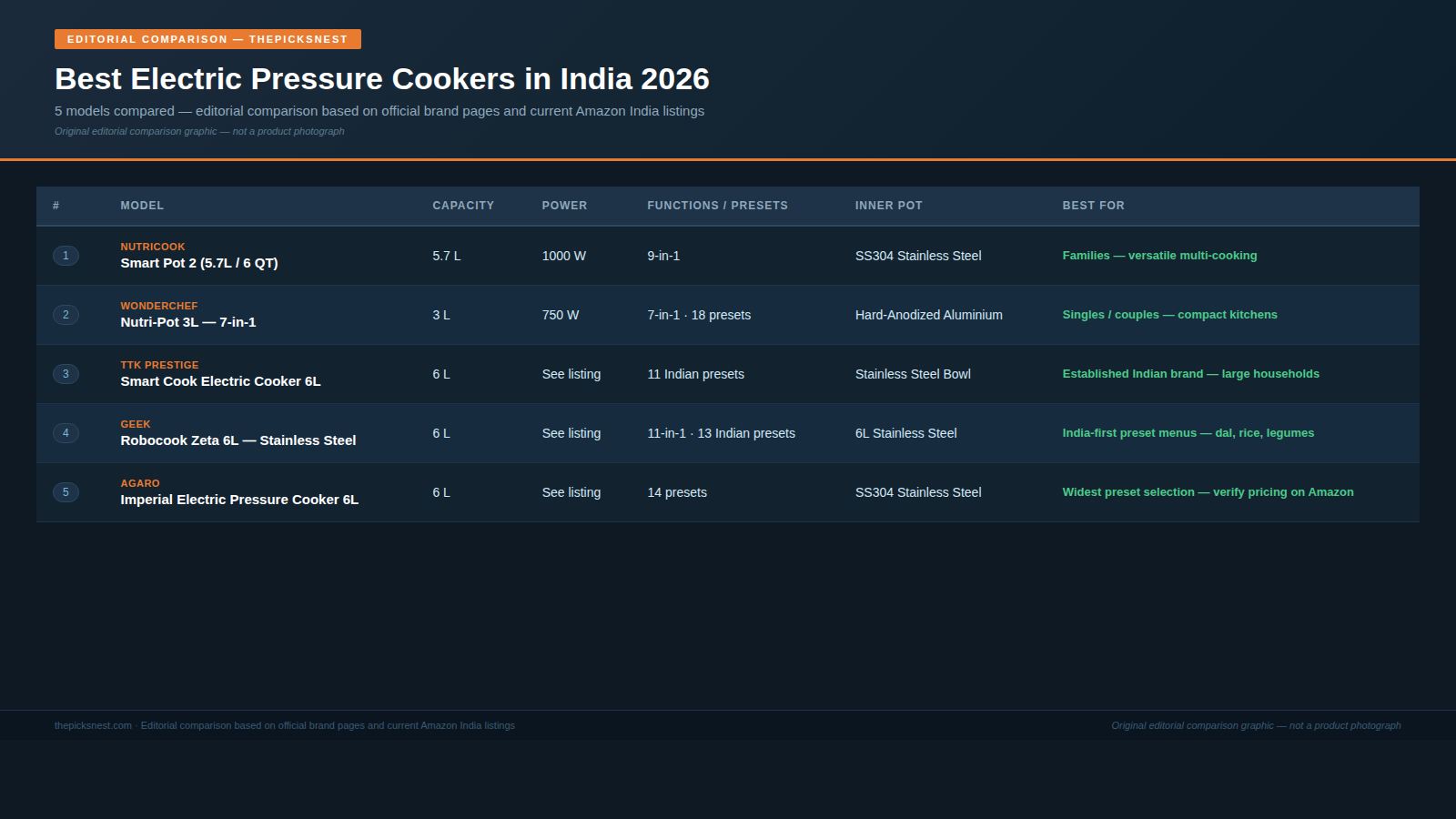Click the 1000 W power cell
The image size is (1456, 819).
(x=564, y=256)
